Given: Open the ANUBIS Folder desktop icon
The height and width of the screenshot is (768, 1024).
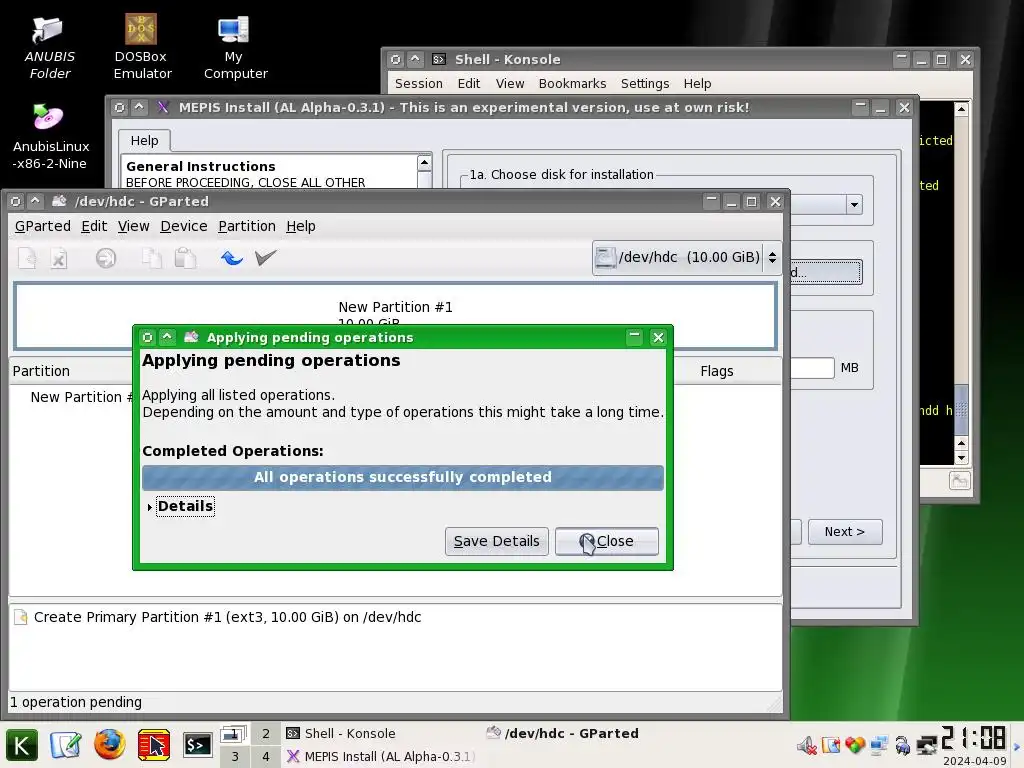Looking at the screenshot, I should 49,47.
